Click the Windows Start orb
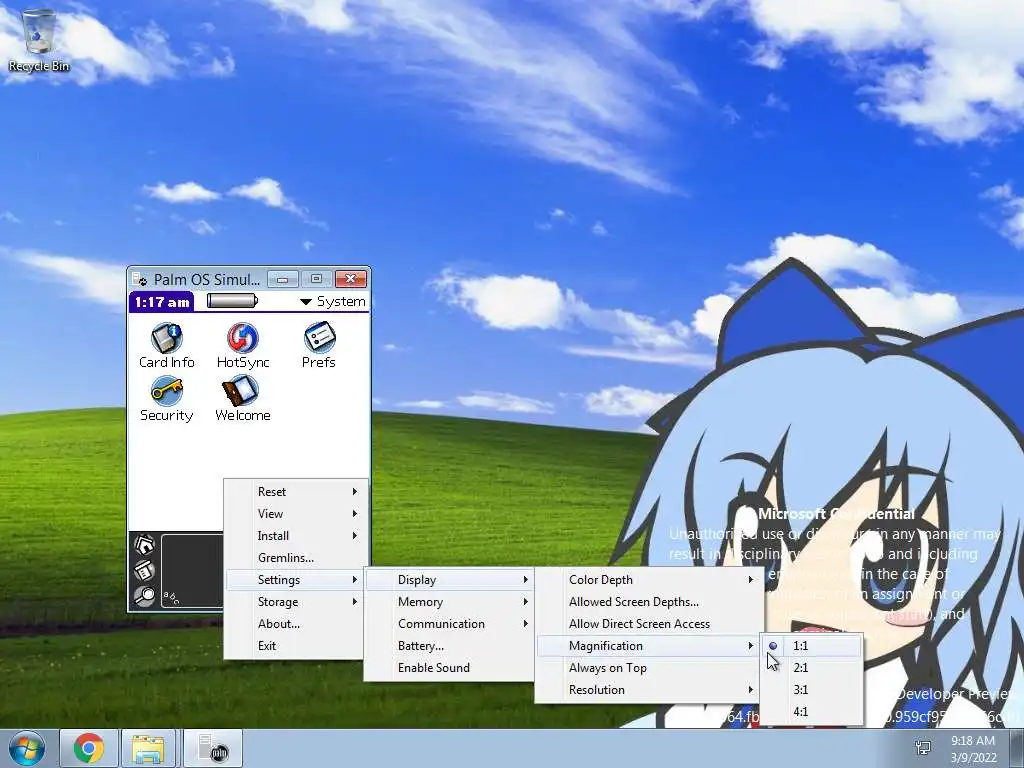Viewport: 1024px width, 768px height. click(27, 748)
